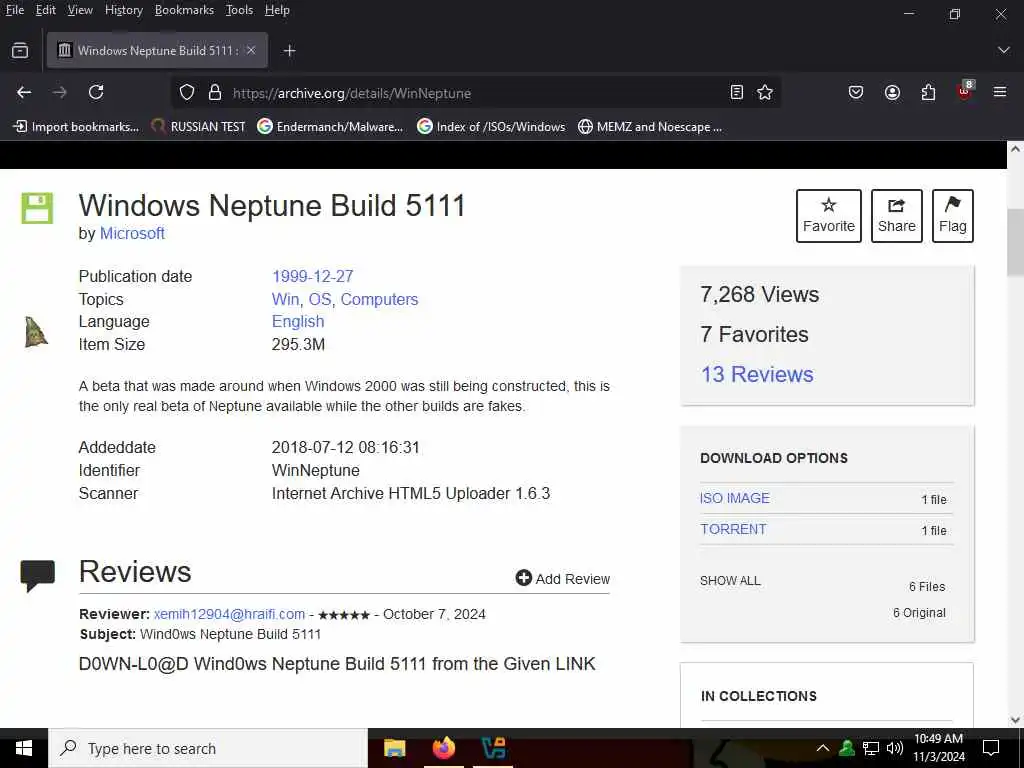Show hidden system tray icons
The image size is (1024, 768).
(823, 748)
